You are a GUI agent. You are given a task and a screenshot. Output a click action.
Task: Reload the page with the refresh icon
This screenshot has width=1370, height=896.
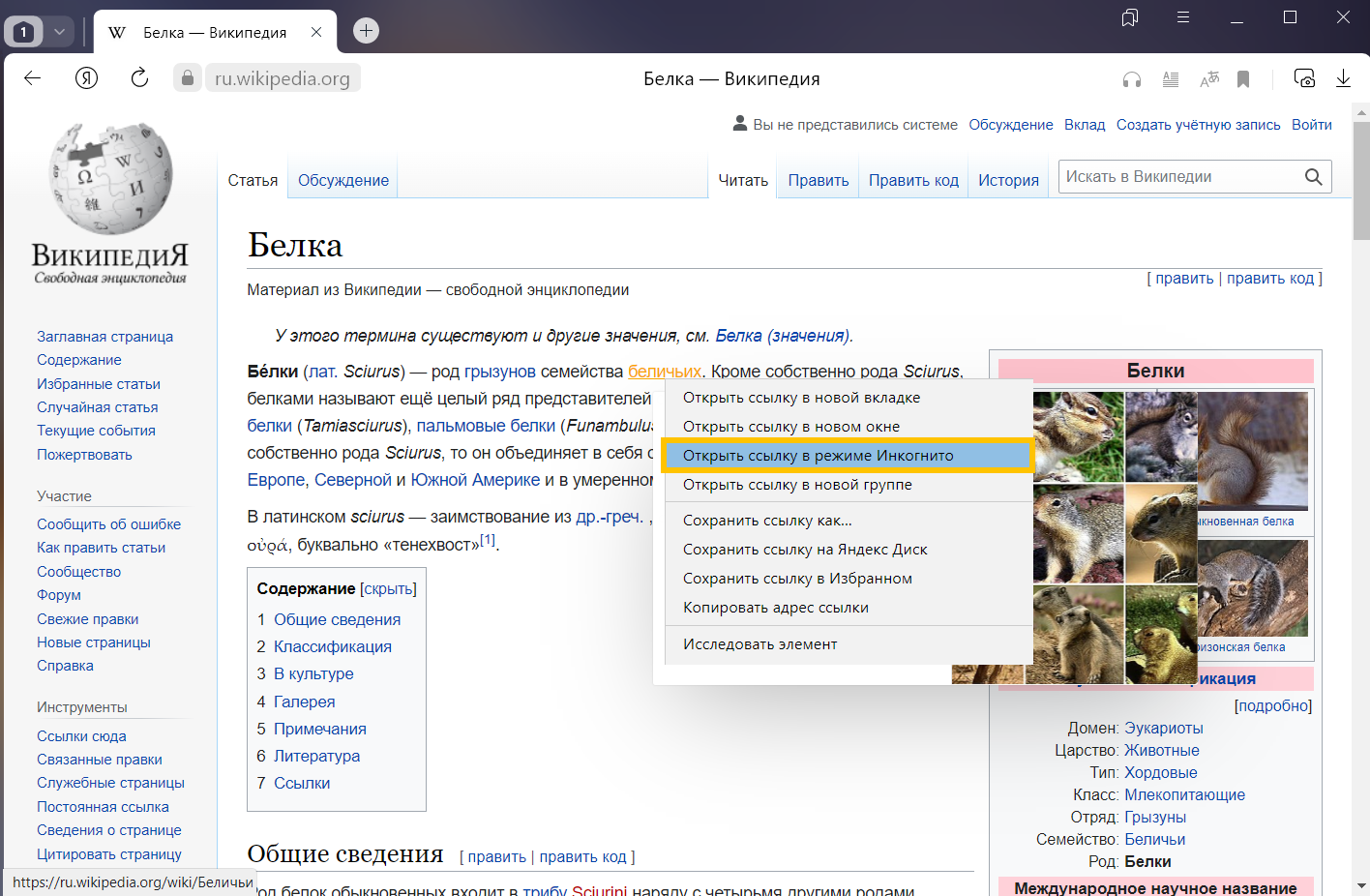tap(139, 78)
